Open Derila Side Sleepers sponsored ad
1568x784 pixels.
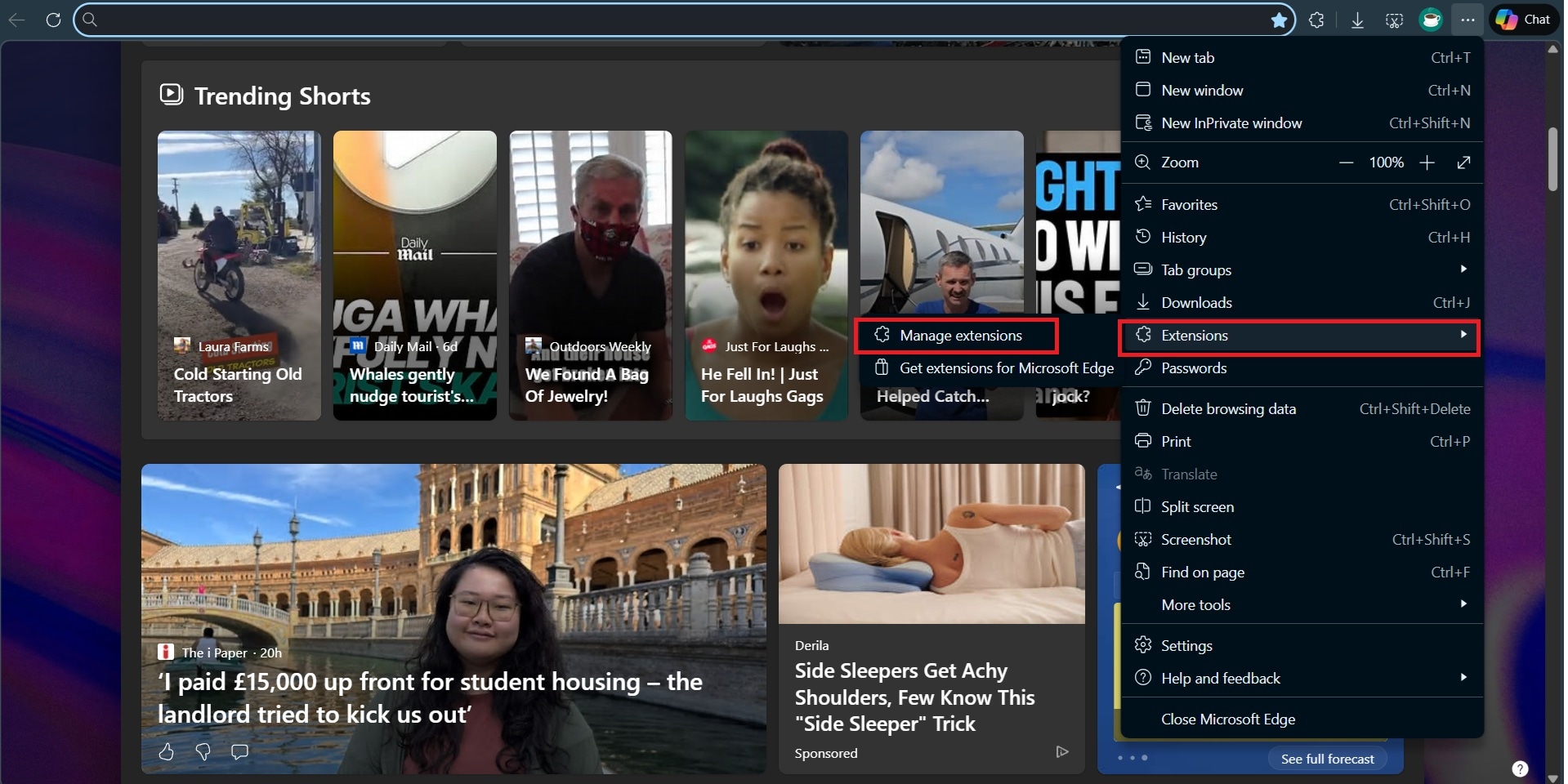931,618
